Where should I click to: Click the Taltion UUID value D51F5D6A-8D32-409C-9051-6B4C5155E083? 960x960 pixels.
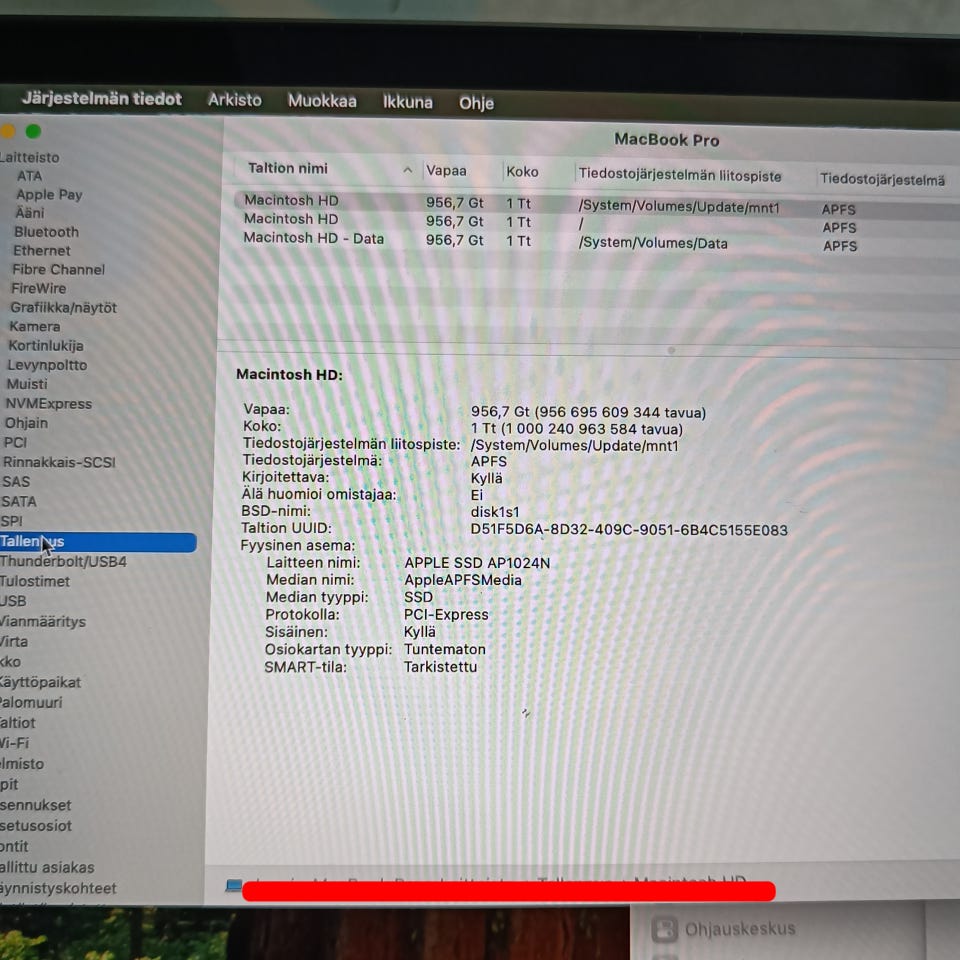click(629, 530)
